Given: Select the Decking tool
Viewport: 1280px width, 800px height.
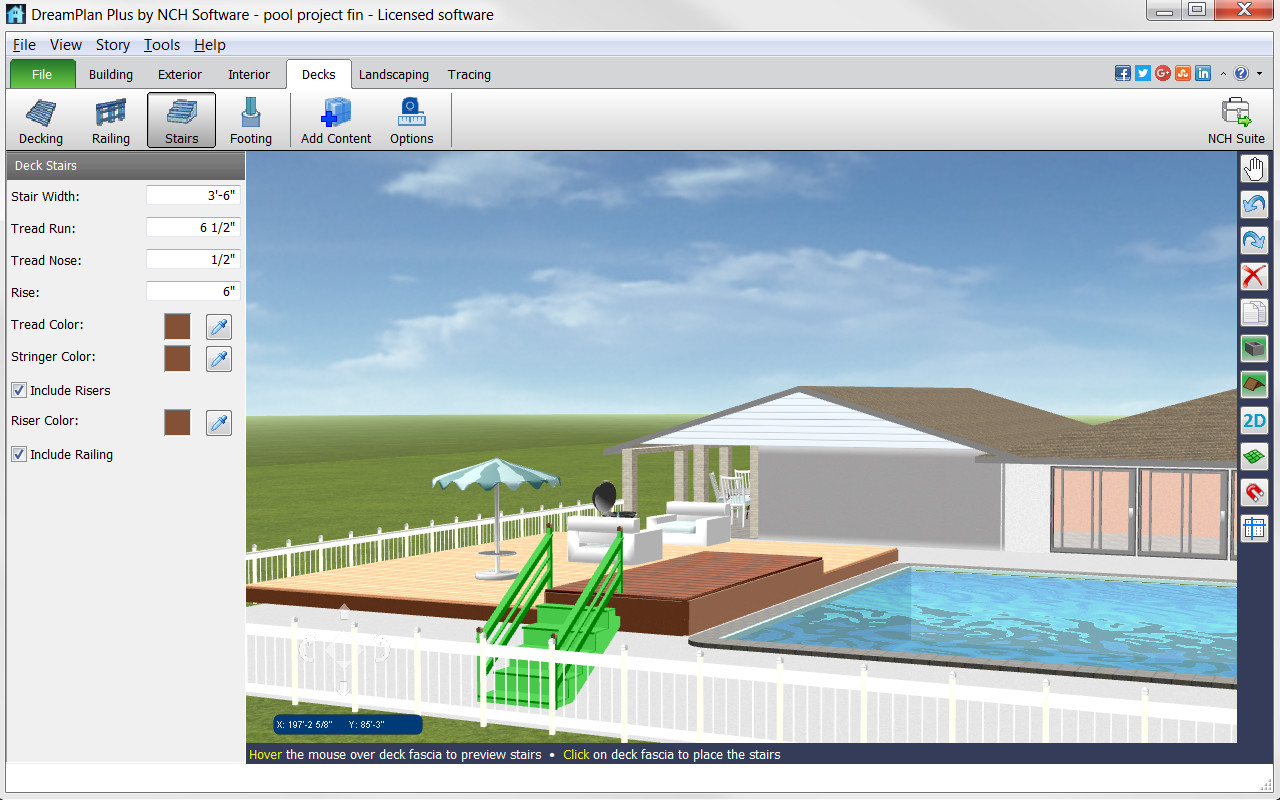Looking at the screenshot, I should (40, 119).
